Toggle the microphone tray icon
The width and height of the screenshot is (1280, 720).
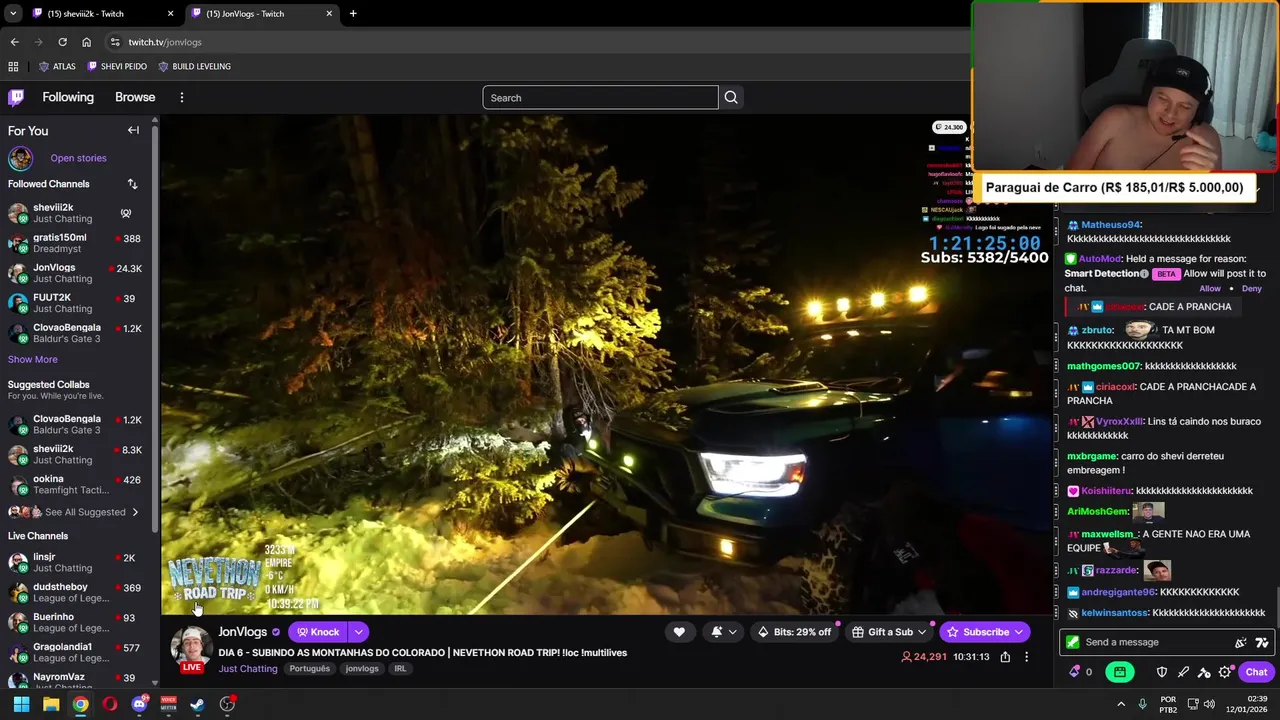click(1142, 704)
